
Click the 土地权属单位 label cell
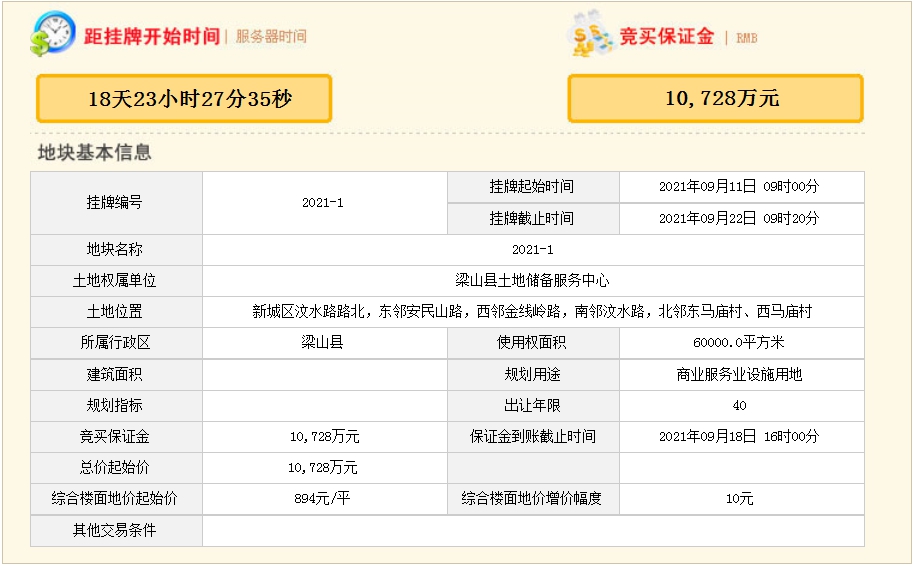pyautogui.click(x=116, y=281)
